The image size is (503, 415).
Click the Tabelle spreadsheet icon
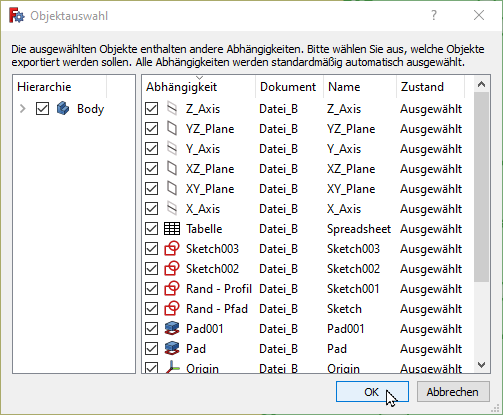(x=172, y=229)
